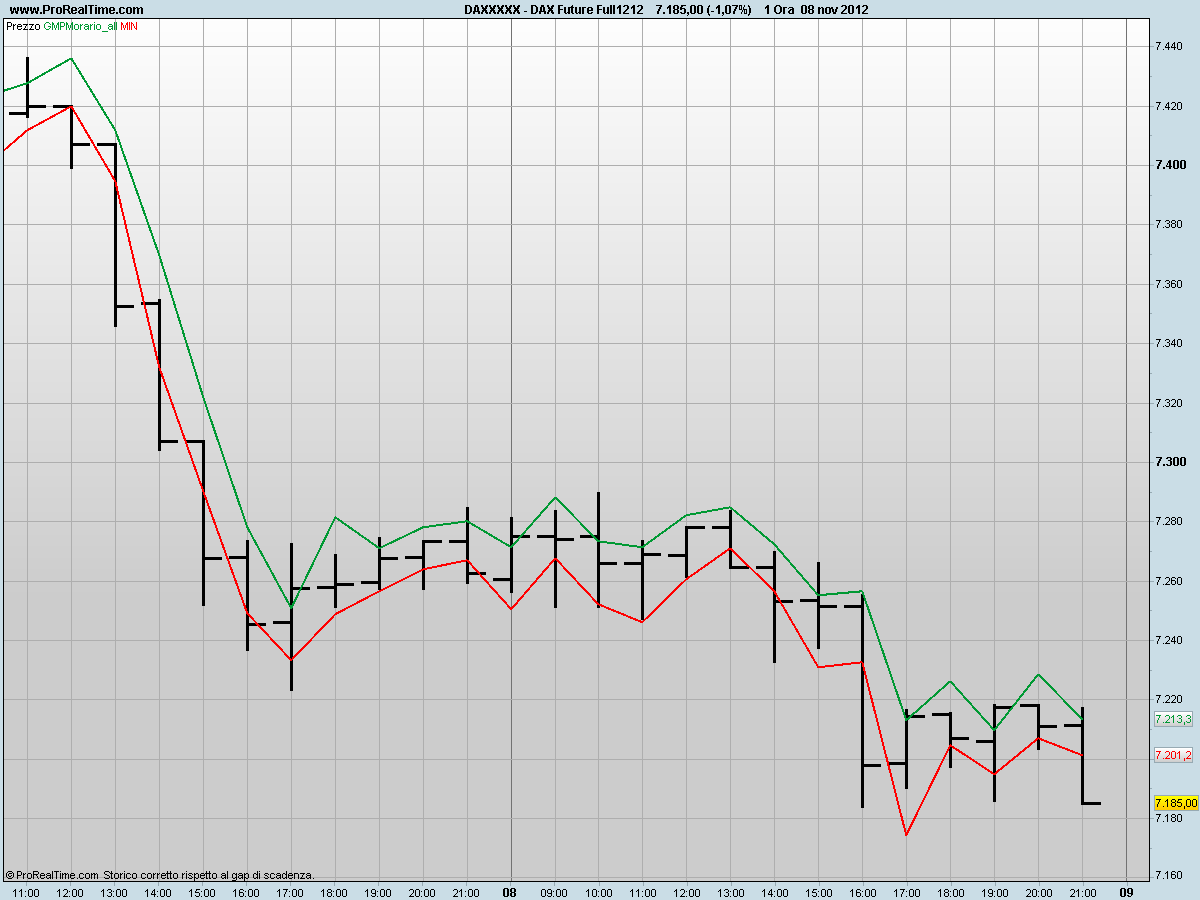This screenshot has width=1200, height=900.
Task: Click the bold 08 day marker on time axis
Action: click(x=509, y=892)
